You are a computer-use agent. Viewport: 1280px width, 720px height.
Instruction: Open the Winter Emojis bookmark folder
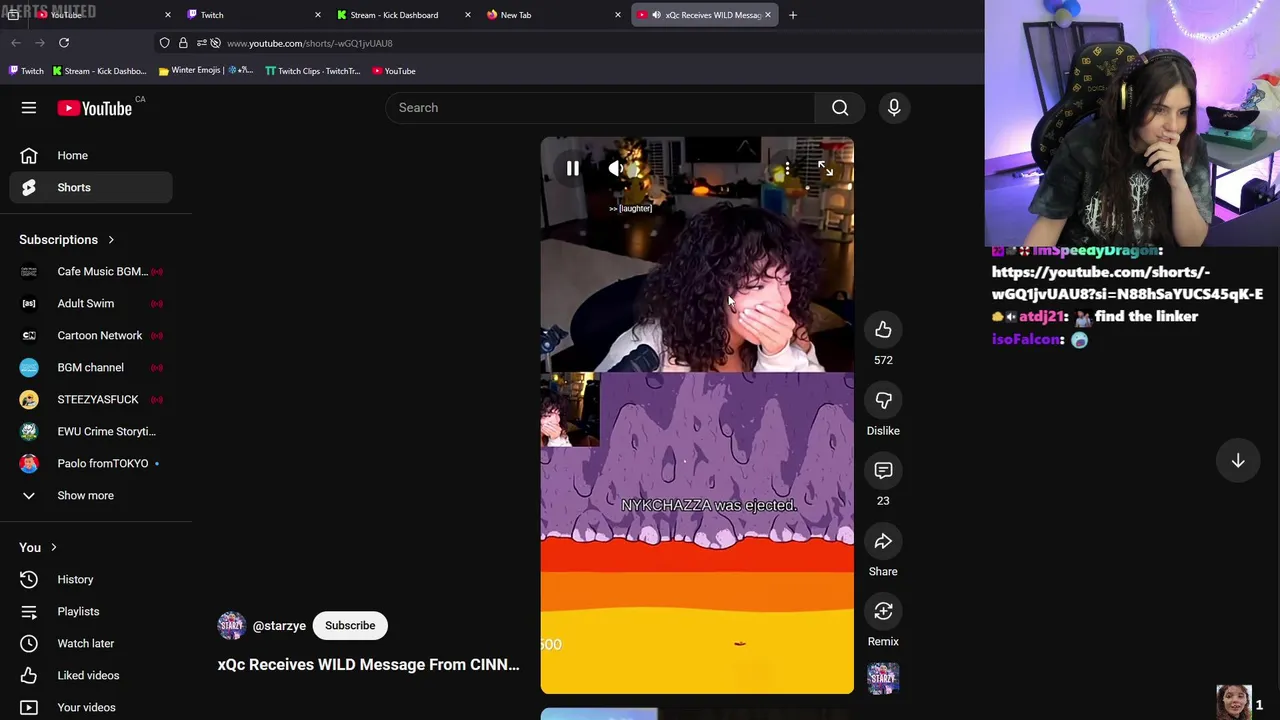pos(205,71)
